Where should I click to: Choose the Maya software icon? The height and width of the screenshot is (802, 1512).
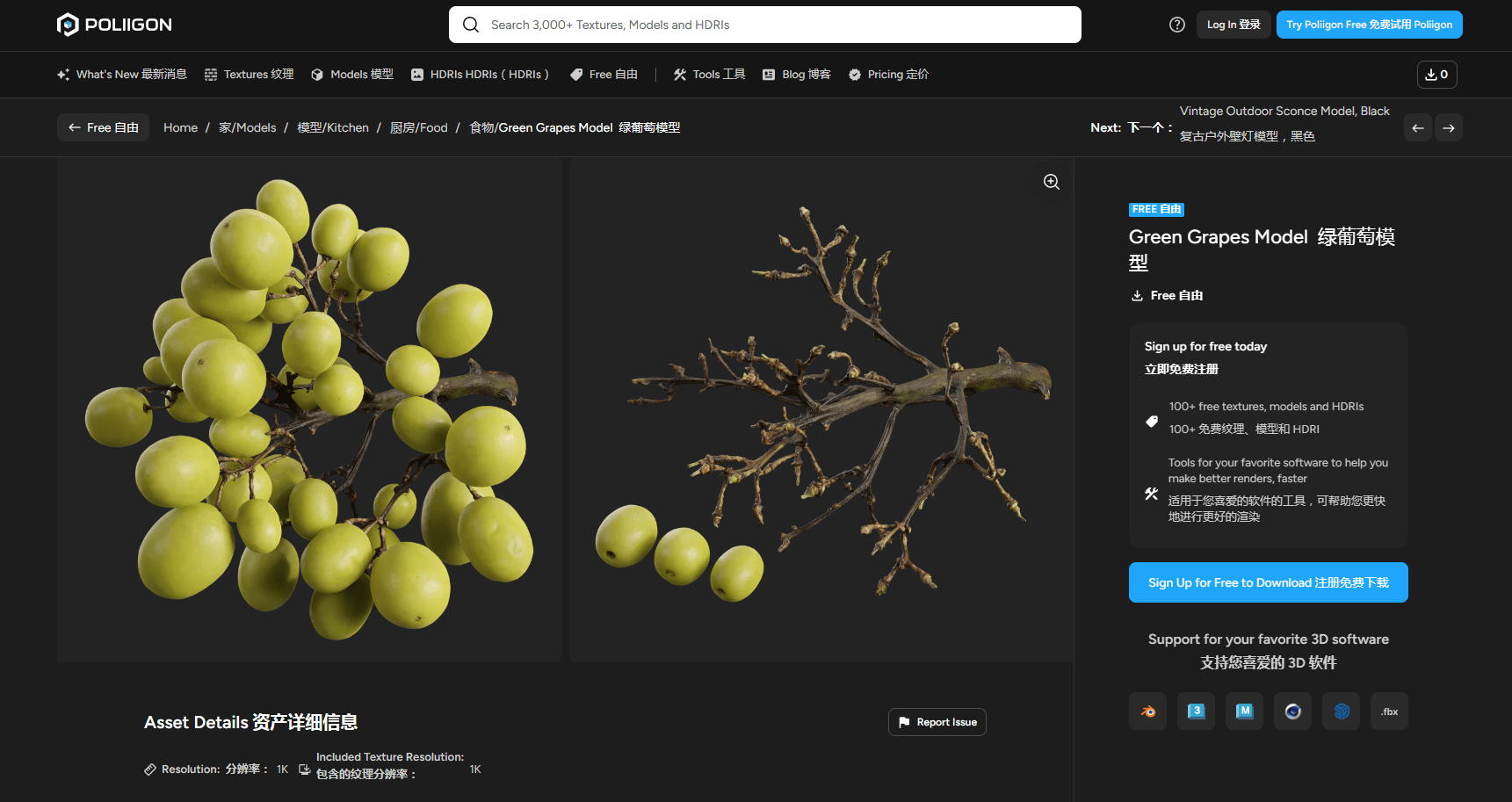click(1244, 712)
